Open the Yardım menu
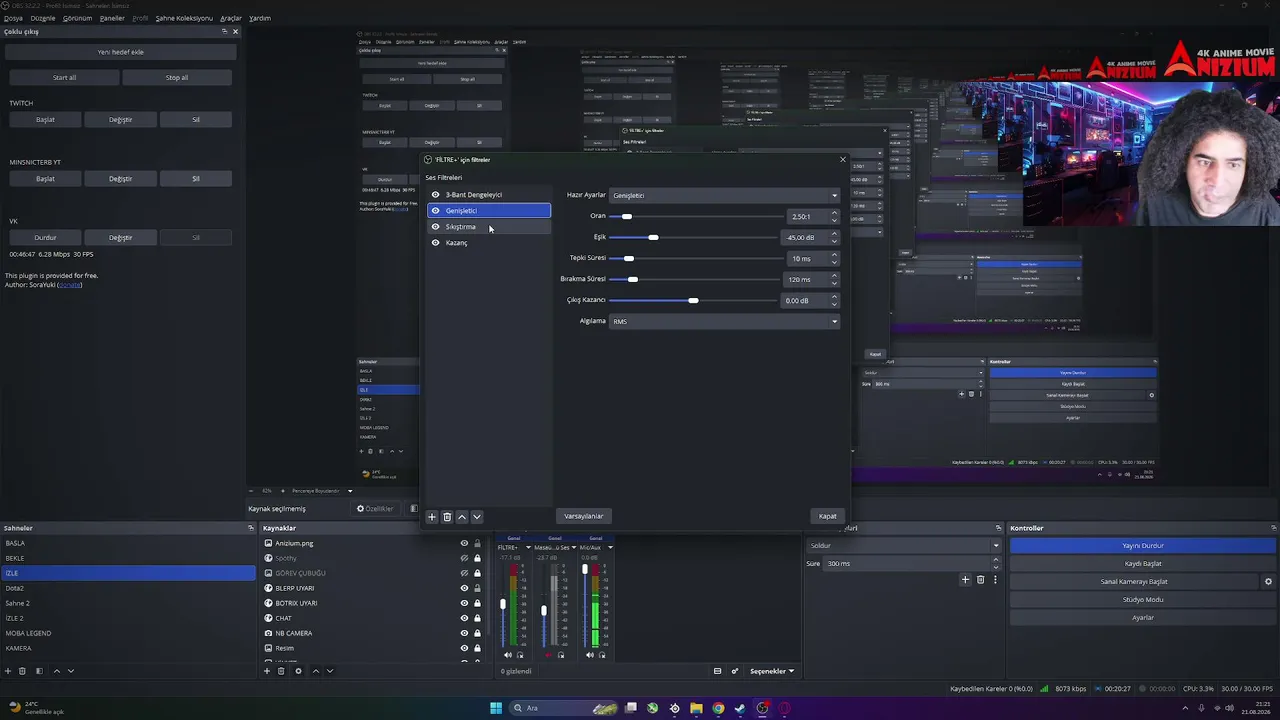 tap(260, 18)
